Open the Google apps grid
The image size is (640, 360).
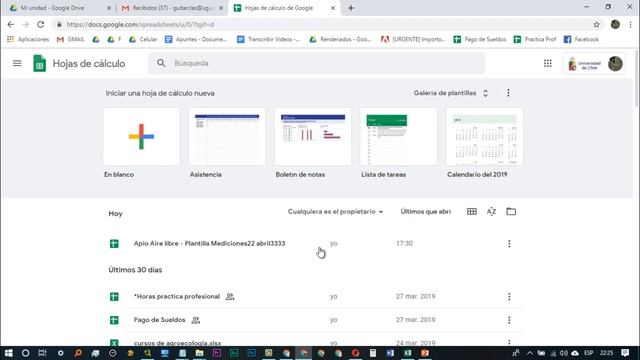coord(548,63)
